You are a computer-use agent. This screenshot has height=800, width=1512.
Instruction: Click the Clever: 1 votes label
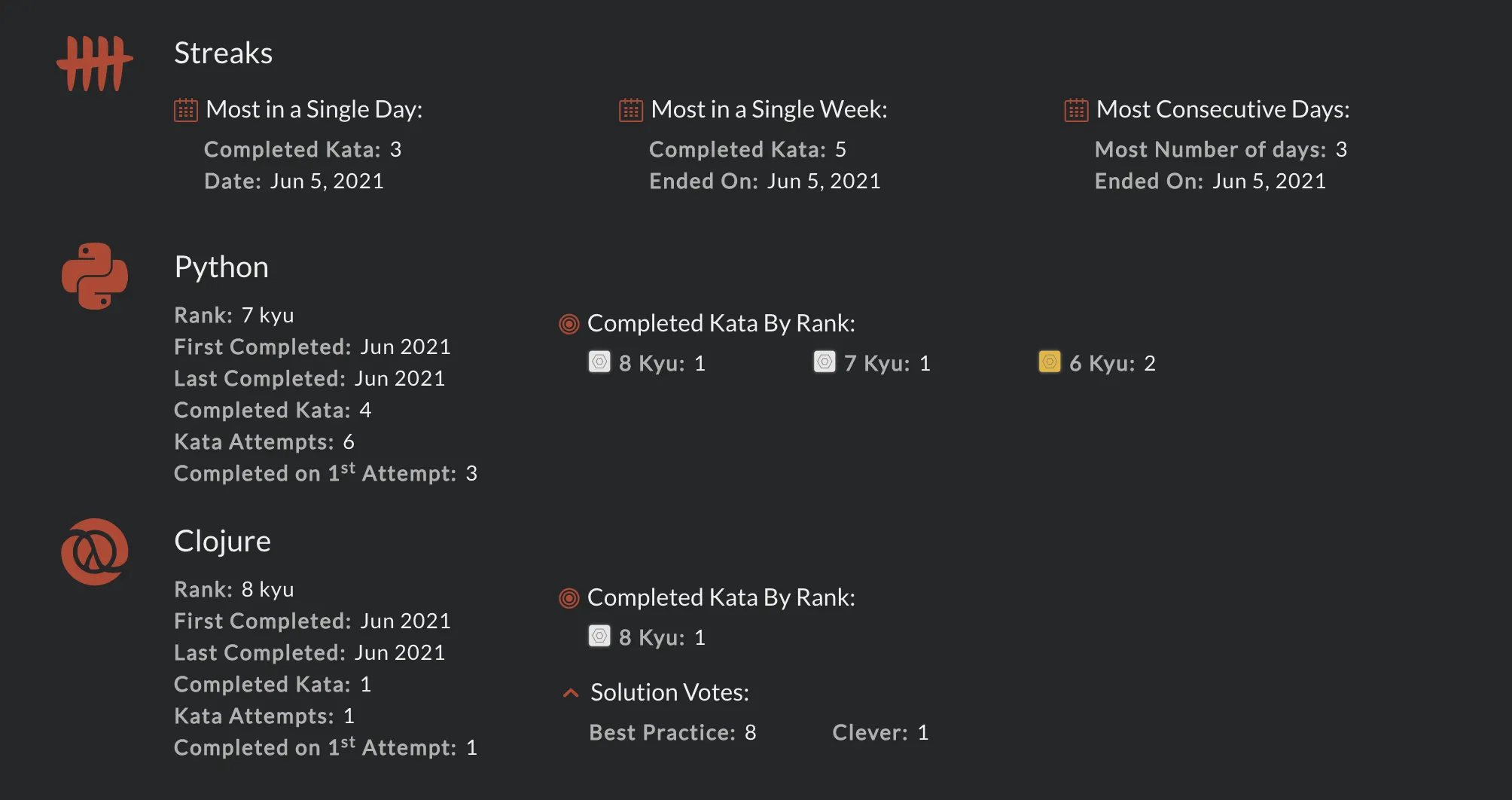tap(880, 732)
